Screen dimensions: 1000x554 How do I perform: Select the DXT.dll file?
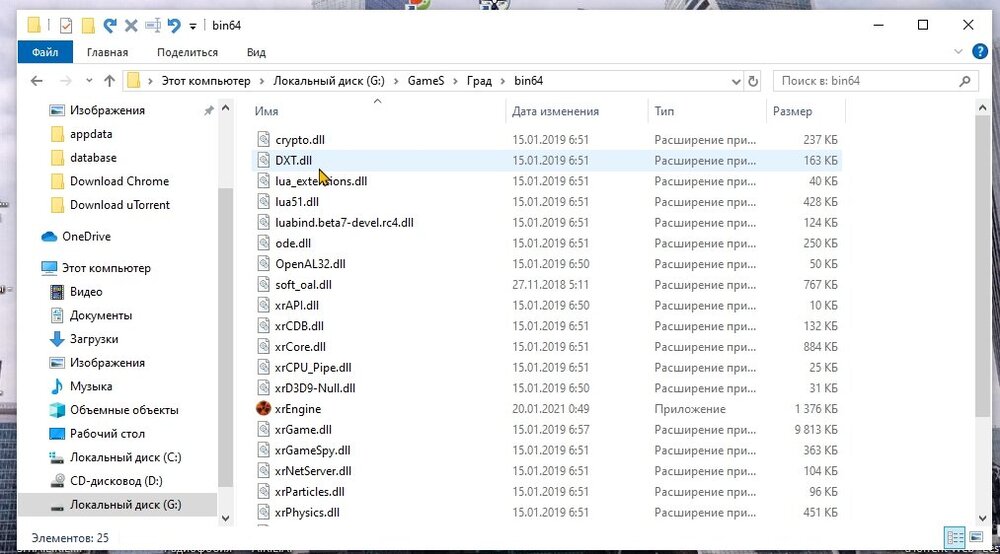(x=293, y=160)
